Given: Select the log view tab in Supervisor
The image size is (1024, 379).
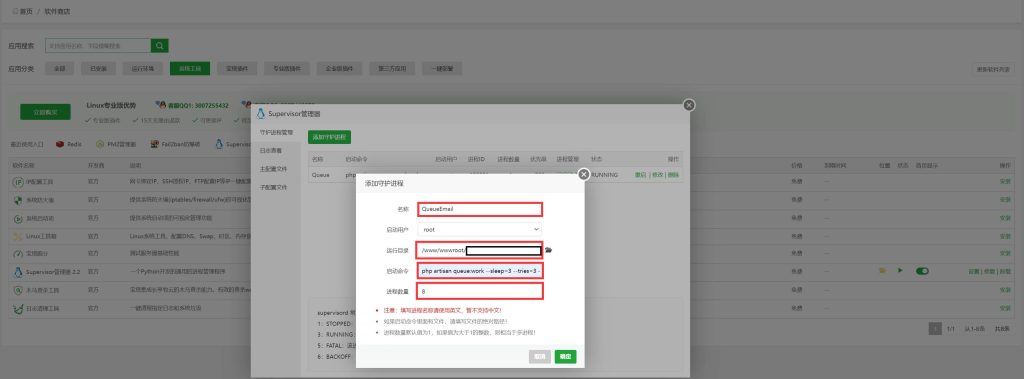Looking at the screenshot, I should tap(270, 150).
